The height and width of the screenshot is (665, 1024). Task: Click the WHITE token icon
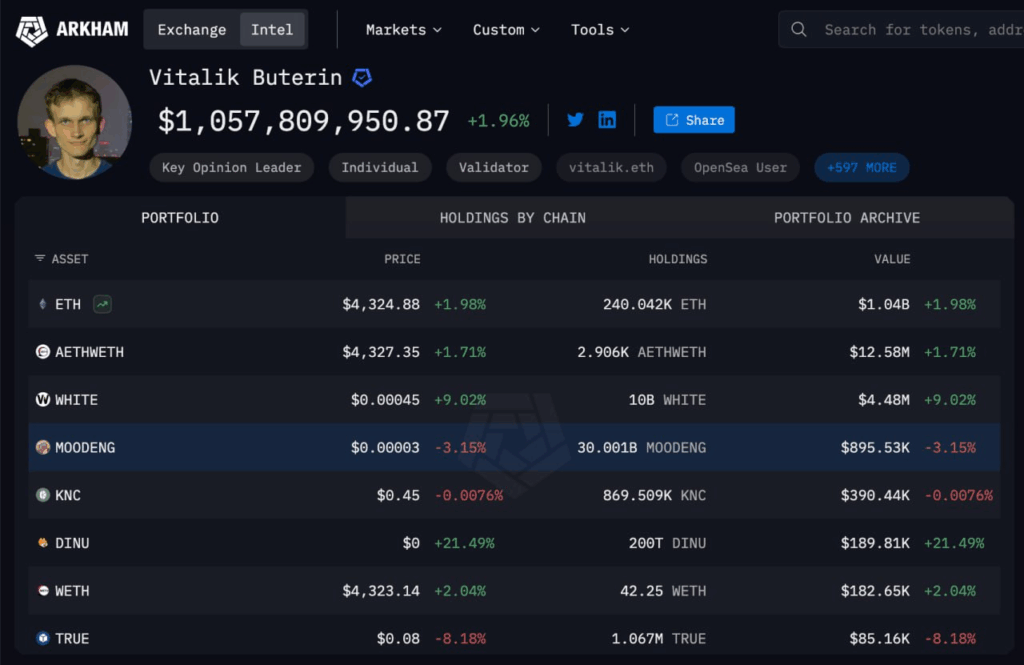(42, 400)
